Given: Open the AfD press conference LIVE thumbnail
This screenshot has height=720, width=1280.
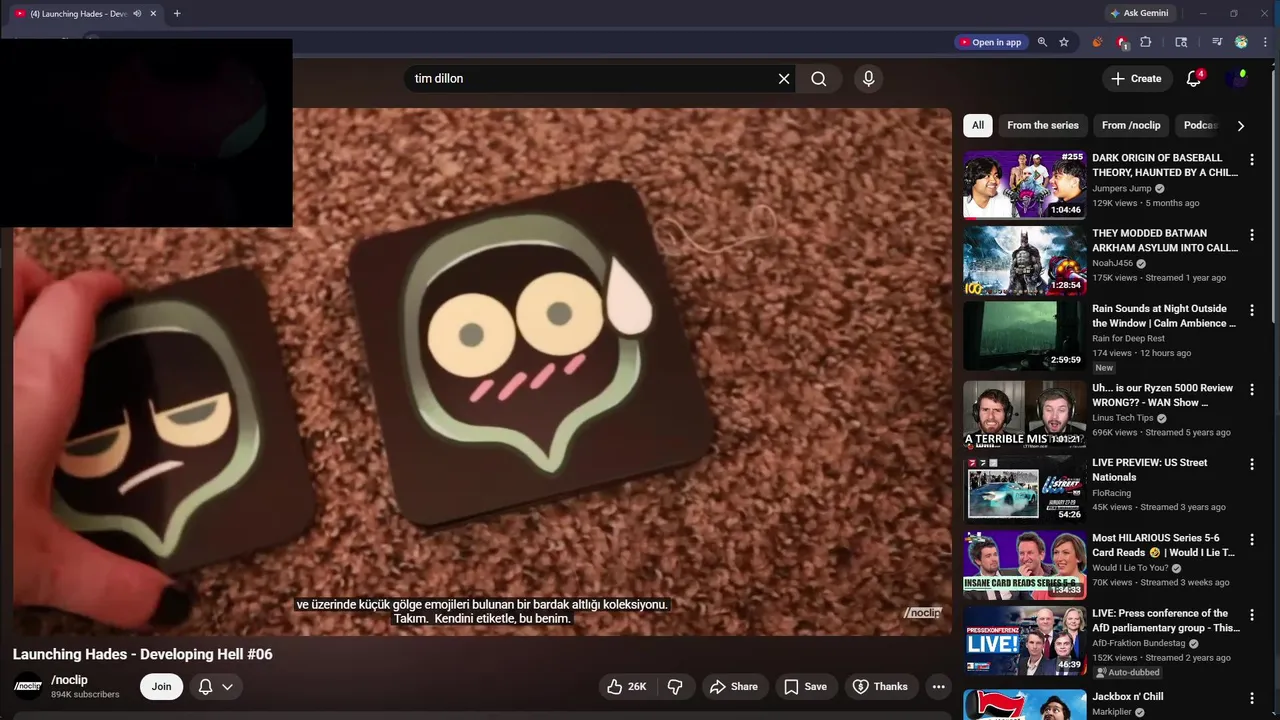Looking at the screenshot, I should pos(1024,640).
